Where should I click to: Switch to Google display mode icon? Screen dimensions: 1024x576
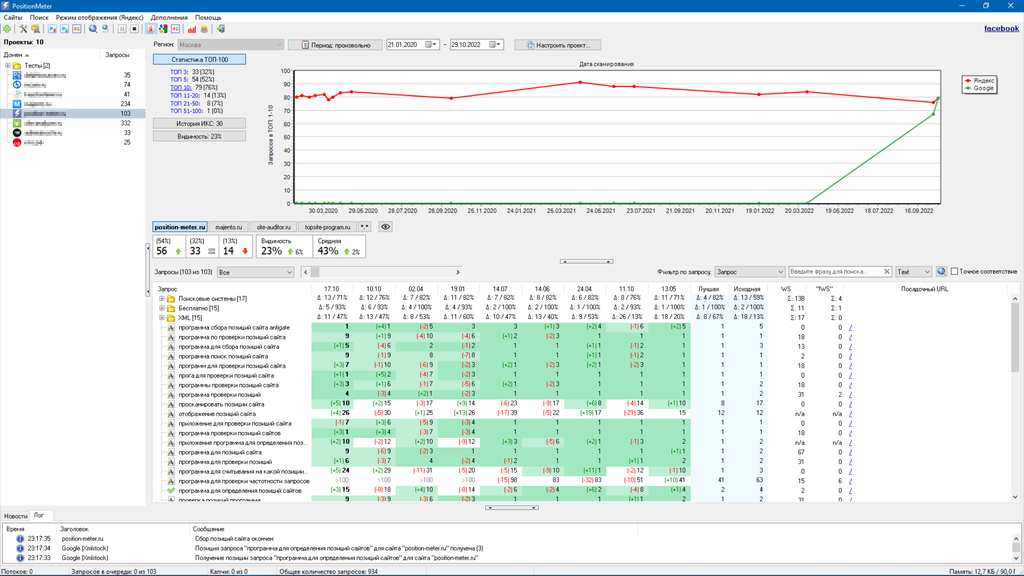click(163, 29)
